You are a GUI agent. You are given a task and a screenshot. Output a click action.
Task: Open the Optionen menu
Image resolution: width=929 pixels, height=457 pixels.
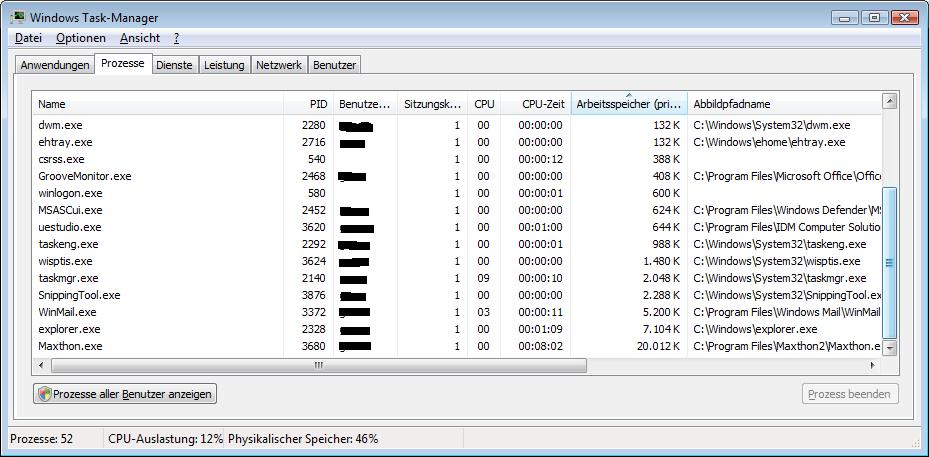click(x=81, y=38)
